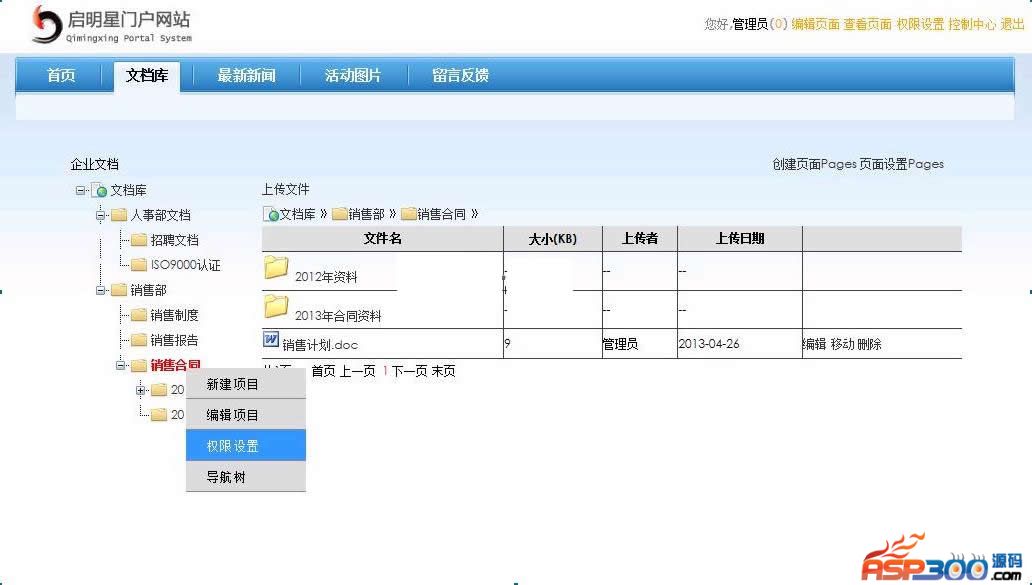The width and height of the screenshot is (1032, 585).
Task: Select 权限设置 in the context menu
Action: (245, 446)
